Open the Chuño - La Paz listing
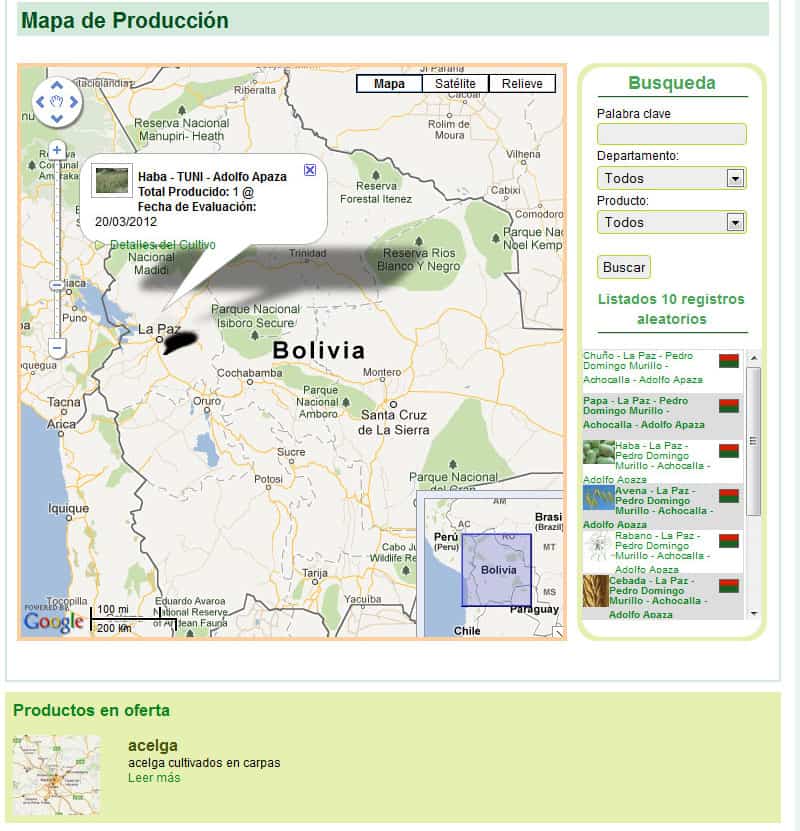 (x=643, y=367)
